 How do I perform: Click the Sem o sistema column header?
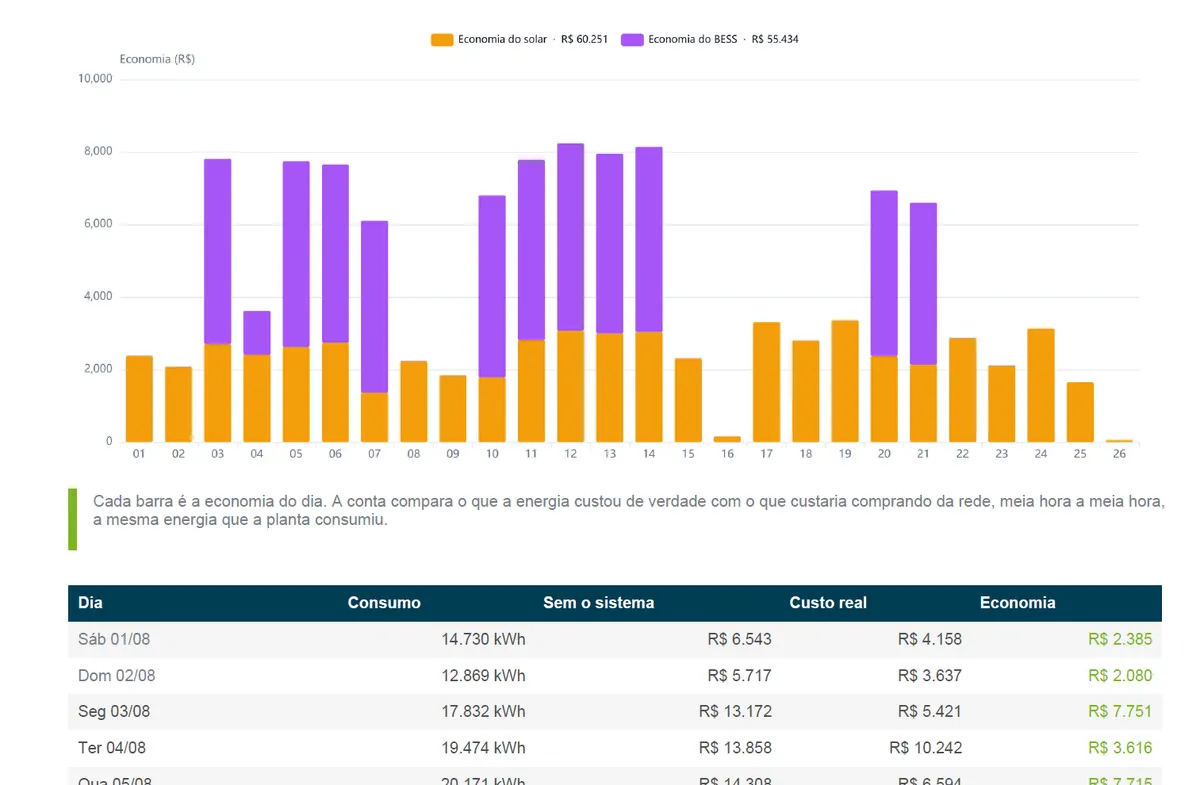(599, 603)
